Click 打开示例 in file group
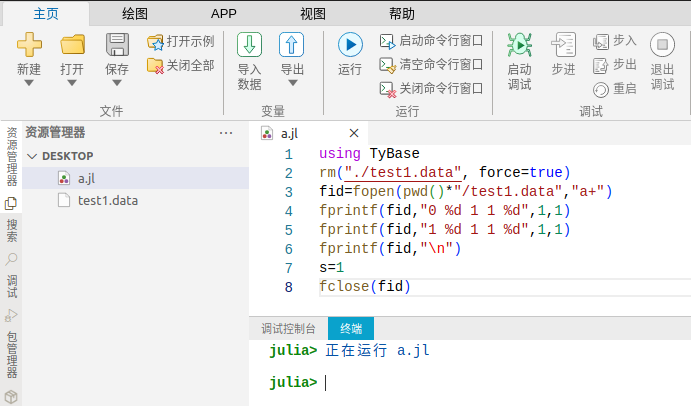This screenshot has height=406, width=691. pyautogui.click(x=181, y=42)
